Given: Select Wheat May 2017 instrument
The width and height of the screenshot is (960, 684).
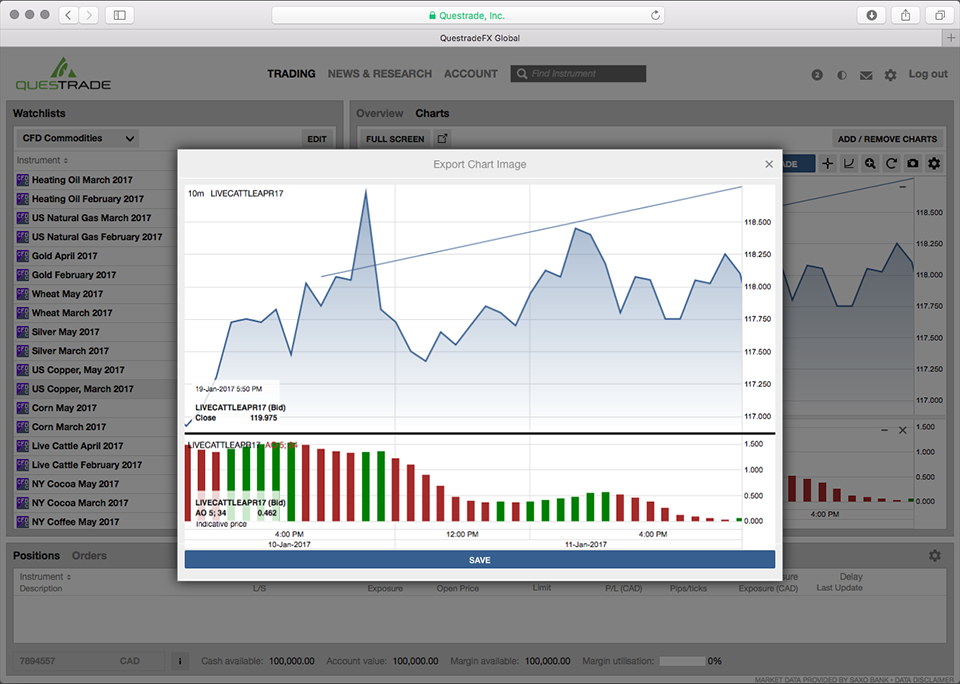Looking at the screenshot, I should click(67, 294).
